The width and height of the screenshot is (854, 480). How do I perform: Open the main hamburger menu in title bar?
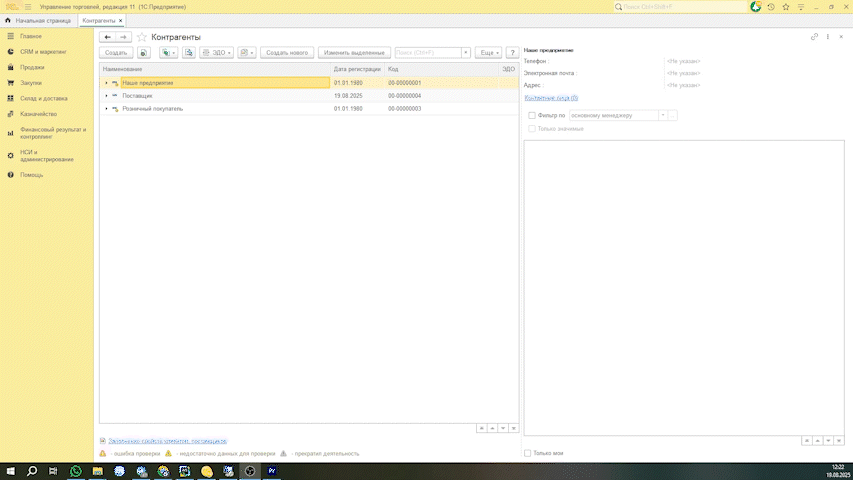28,7
